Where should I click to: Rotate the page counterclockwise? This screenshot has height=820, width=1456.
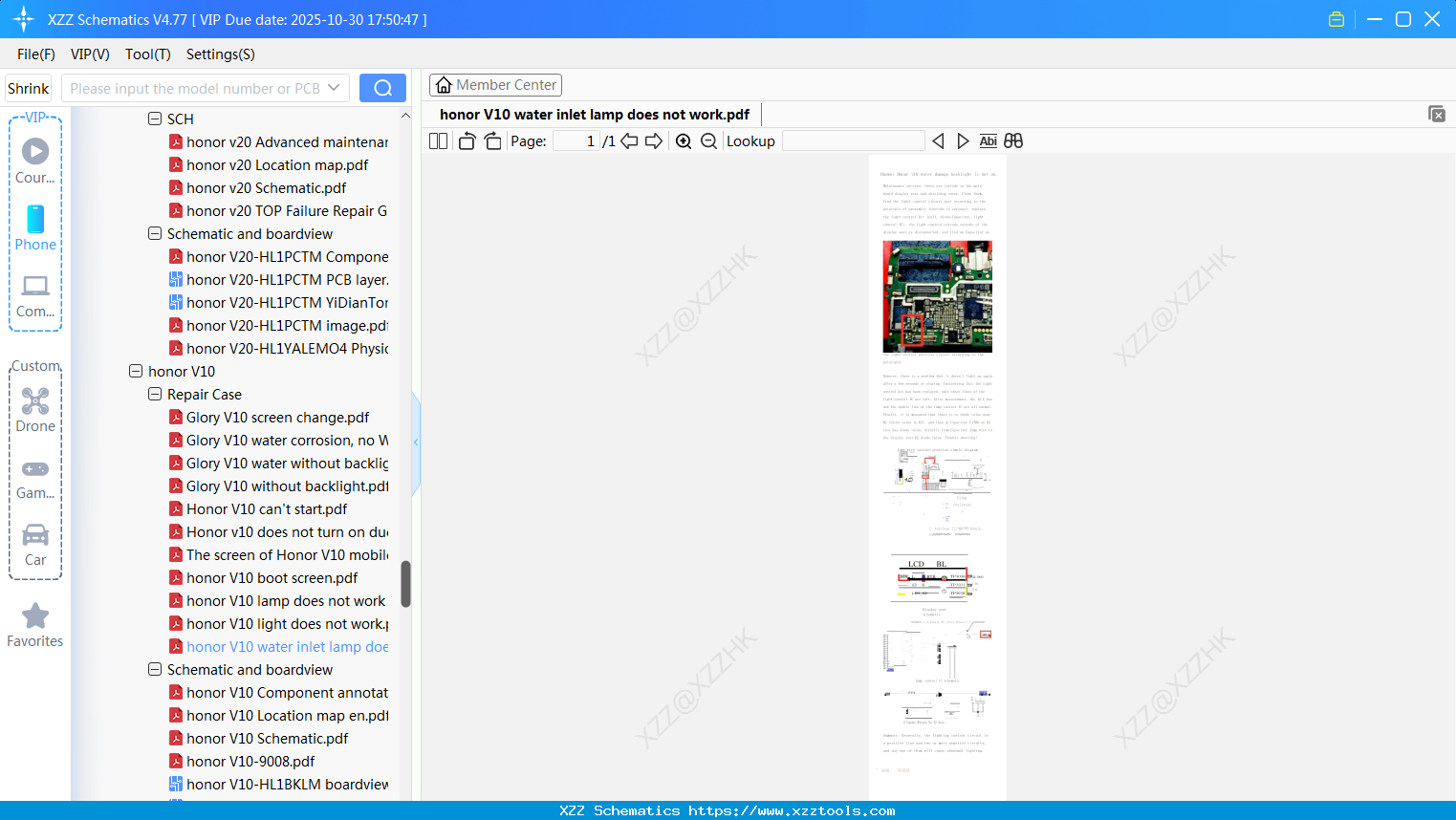[x=467, y=140]
